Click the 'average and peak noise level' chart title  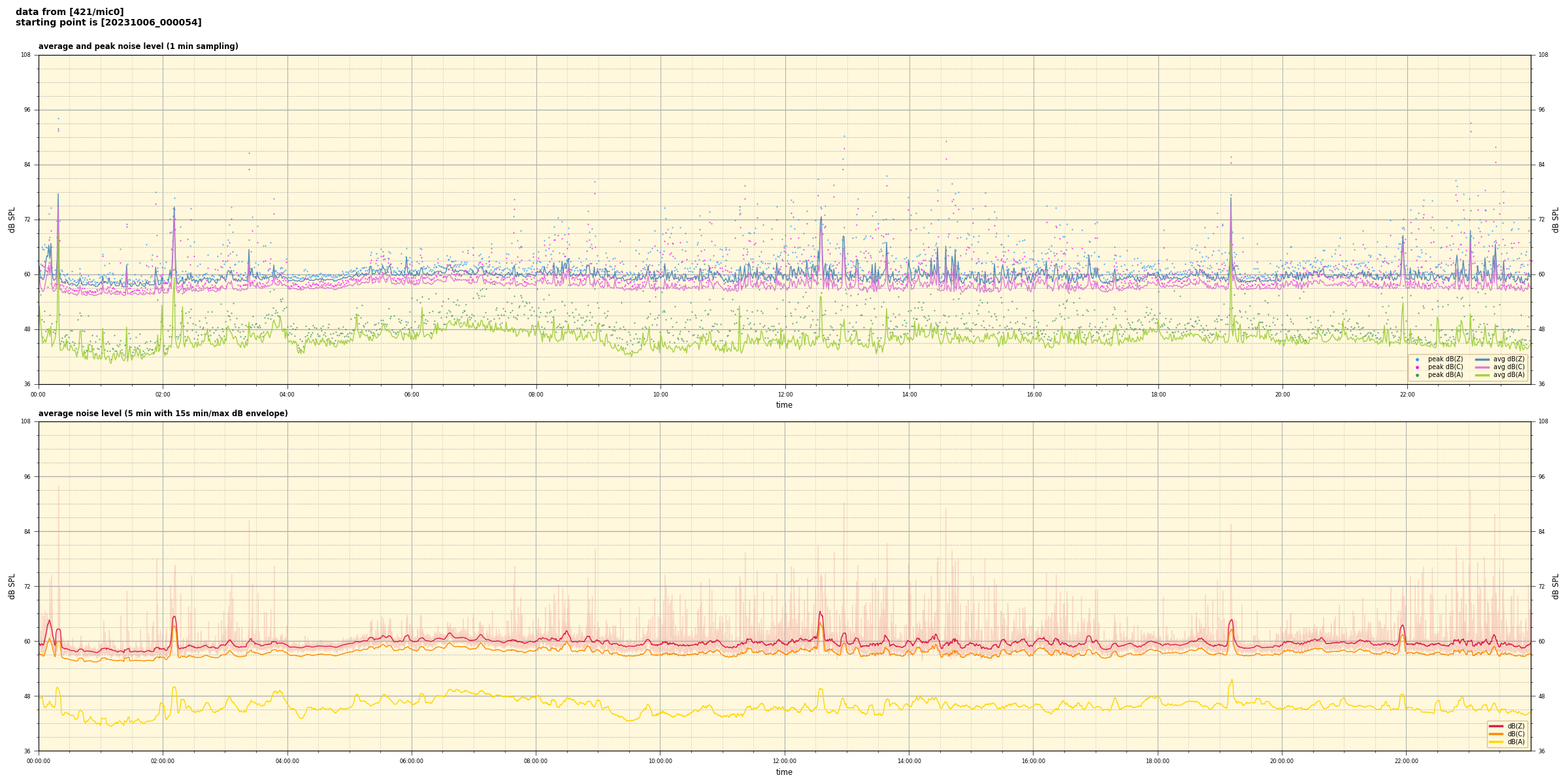(138, 46)
